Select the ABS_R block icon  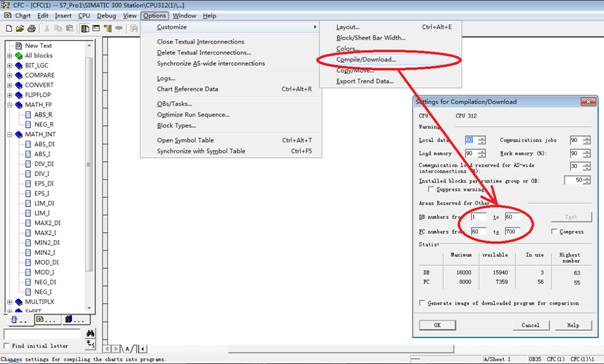click(x=28, y=114)
